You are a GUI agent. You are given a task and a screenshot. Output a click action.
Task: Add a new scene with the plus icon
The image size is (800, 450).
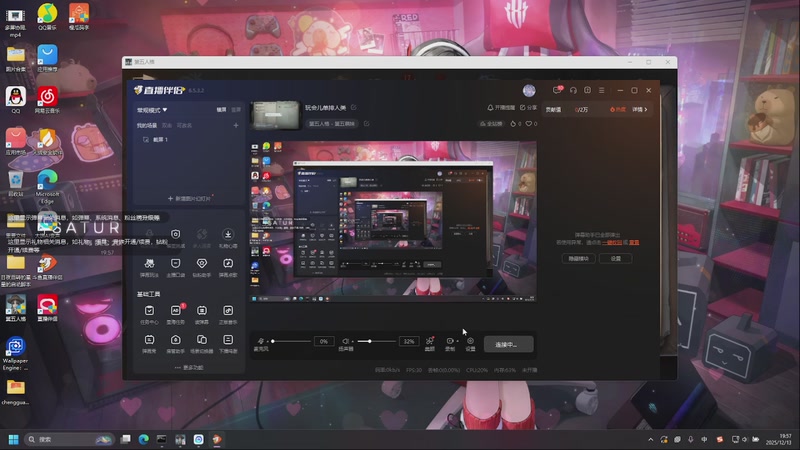(x=236, y=126)
